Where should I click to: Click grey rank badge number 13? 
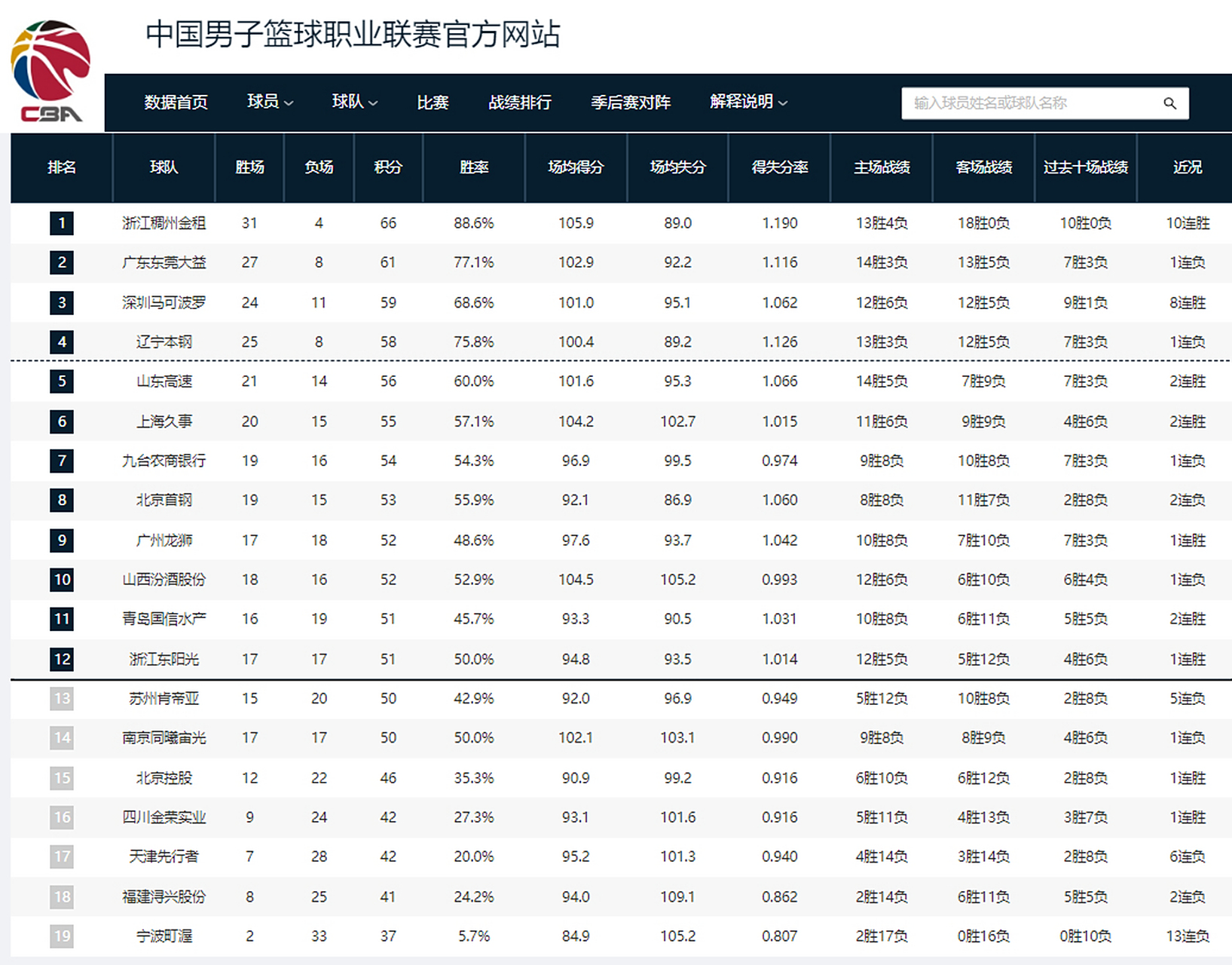tap(62, 699)
